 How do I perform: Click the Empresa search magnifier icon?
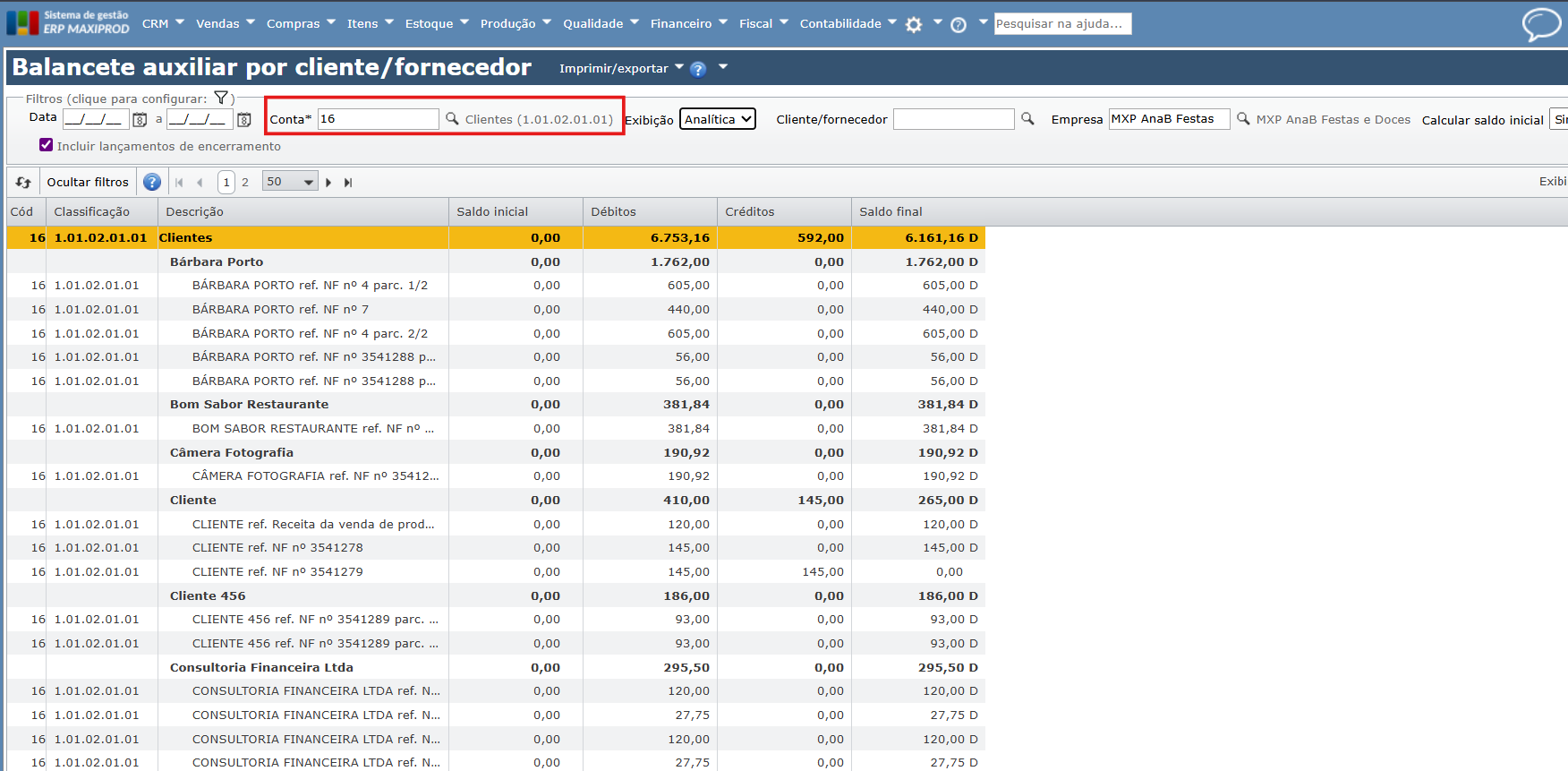coord(1243,118)
